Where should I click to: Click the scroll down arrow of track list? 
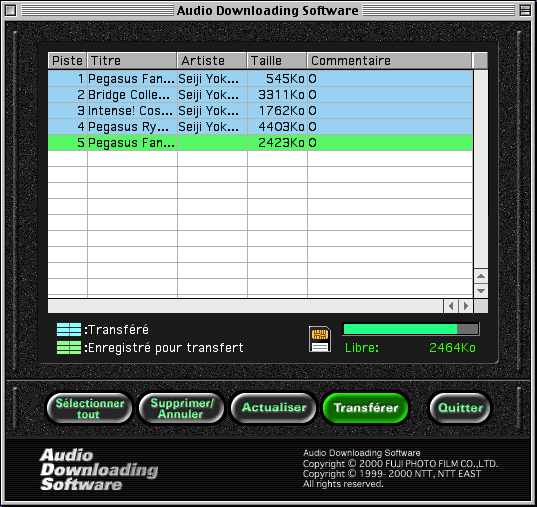click(x=481, y=291)
